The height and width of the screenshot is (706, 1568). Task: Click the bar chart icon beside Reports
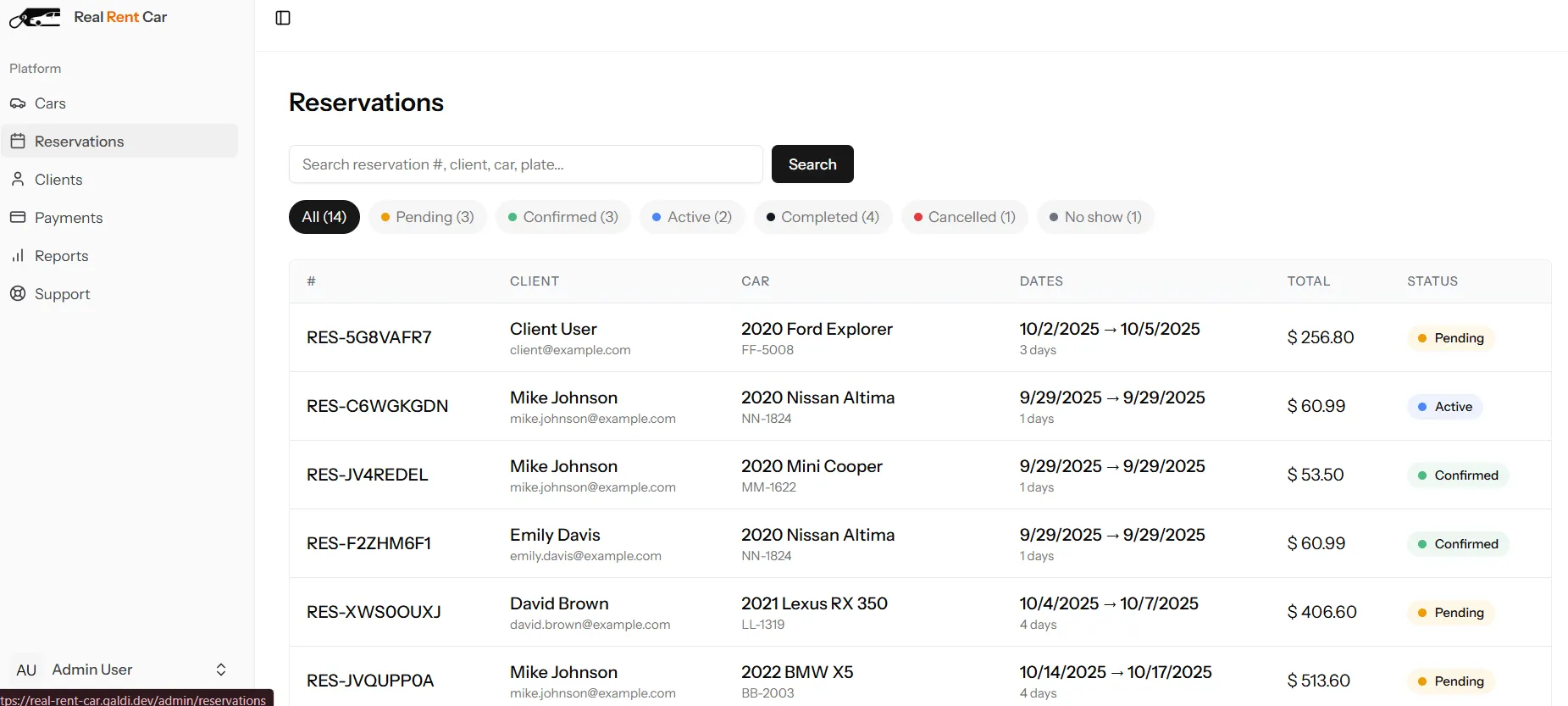[x=18, y=256]
